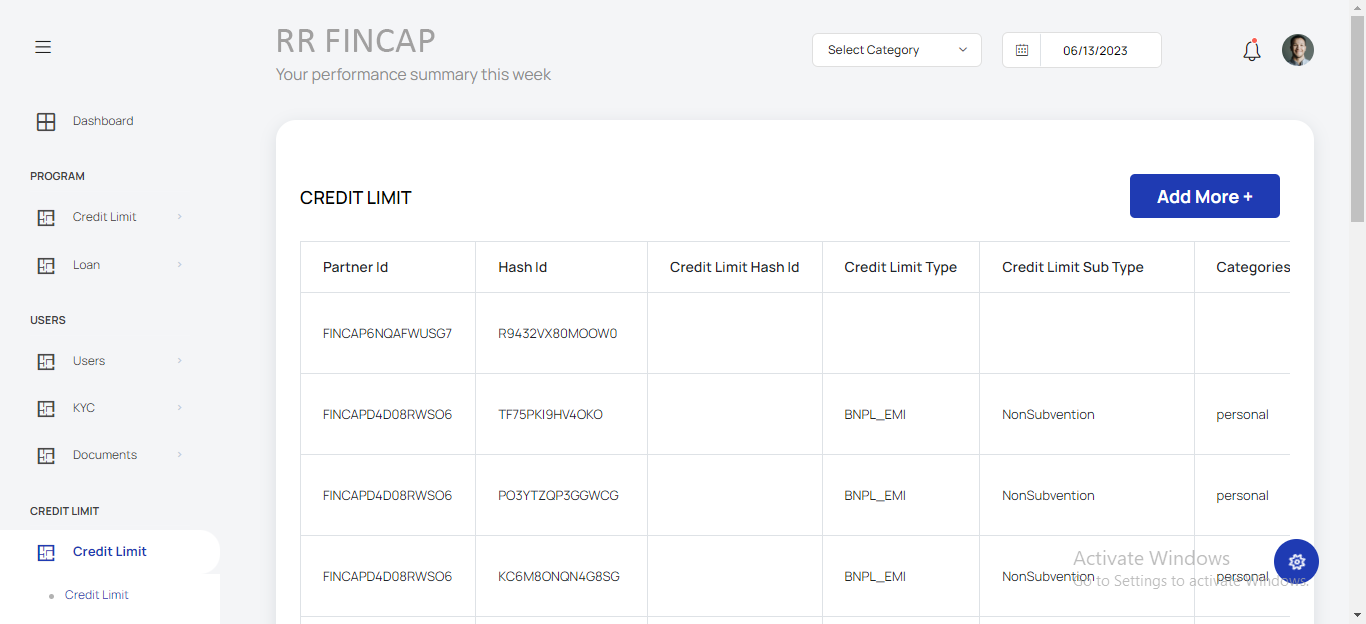Expand the Users menu chevron
The width and height of the screenshot is (1366, 624).
[x=180, y=361]
